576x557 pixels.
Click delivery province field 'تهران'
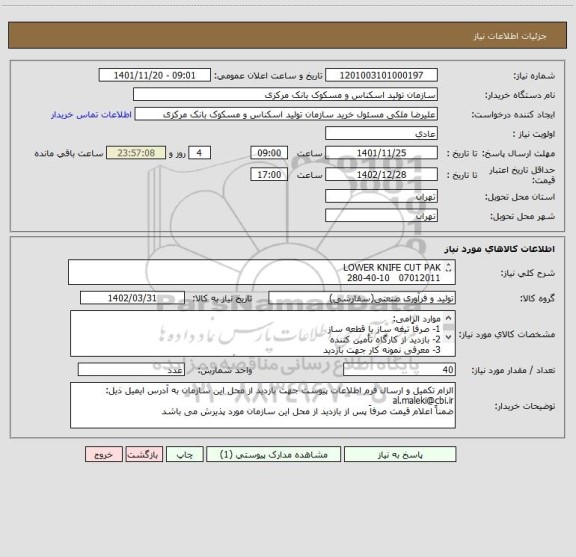(381, 196)
